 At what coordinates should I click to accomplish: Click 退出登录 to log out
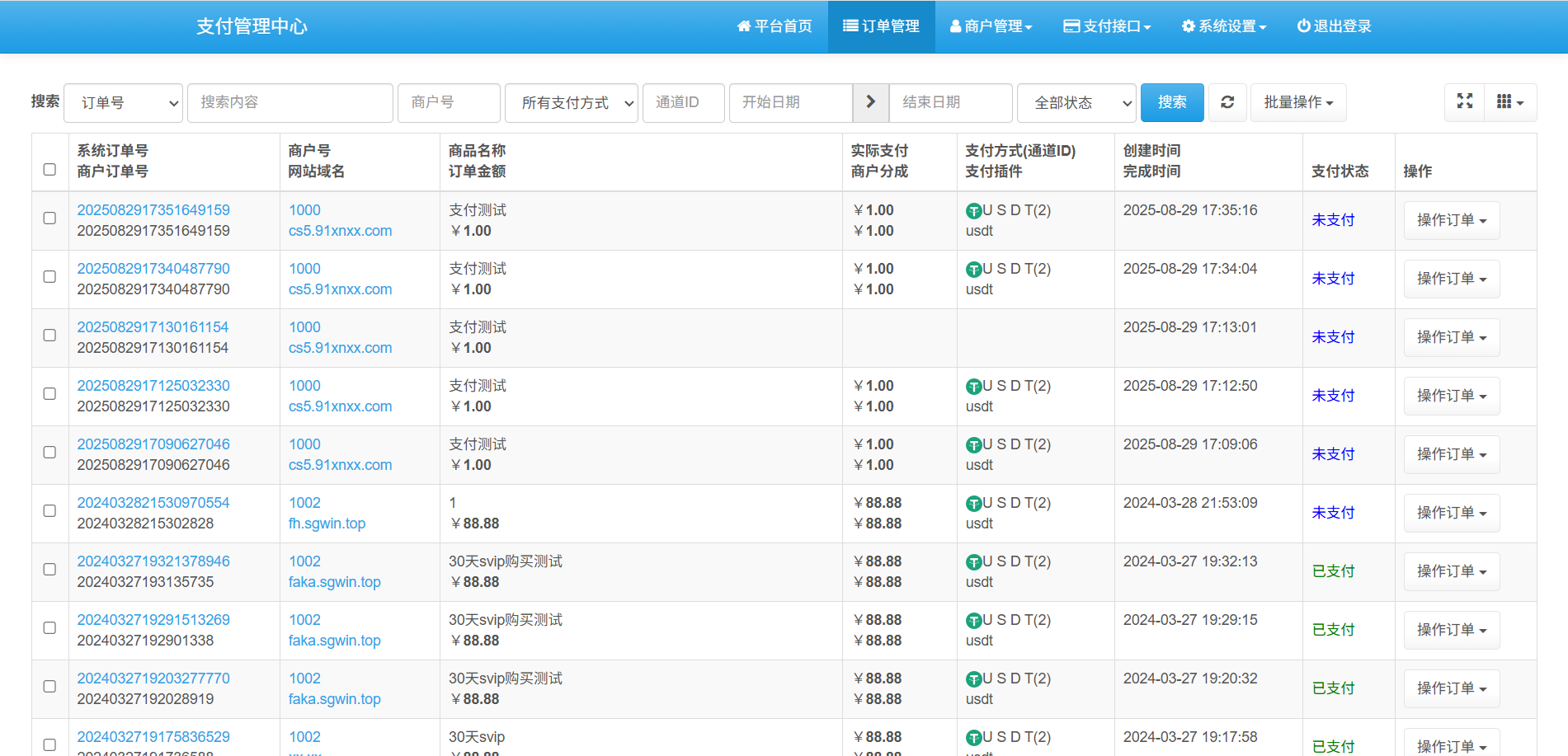1334,26
